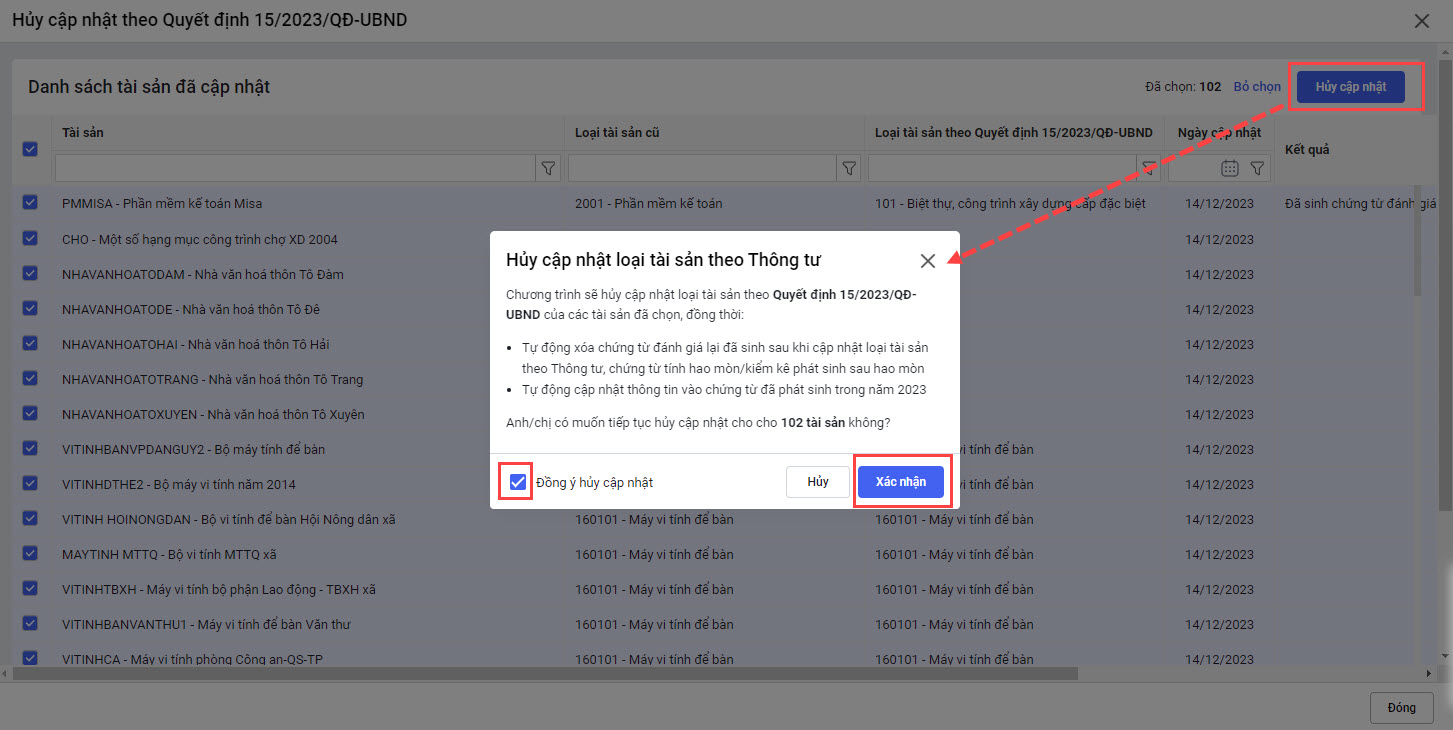Click 'VITINHTBXH - Máy vi tính bộ phận Lao động'
The image size is (1453, 730).
(x=219, y=589)
